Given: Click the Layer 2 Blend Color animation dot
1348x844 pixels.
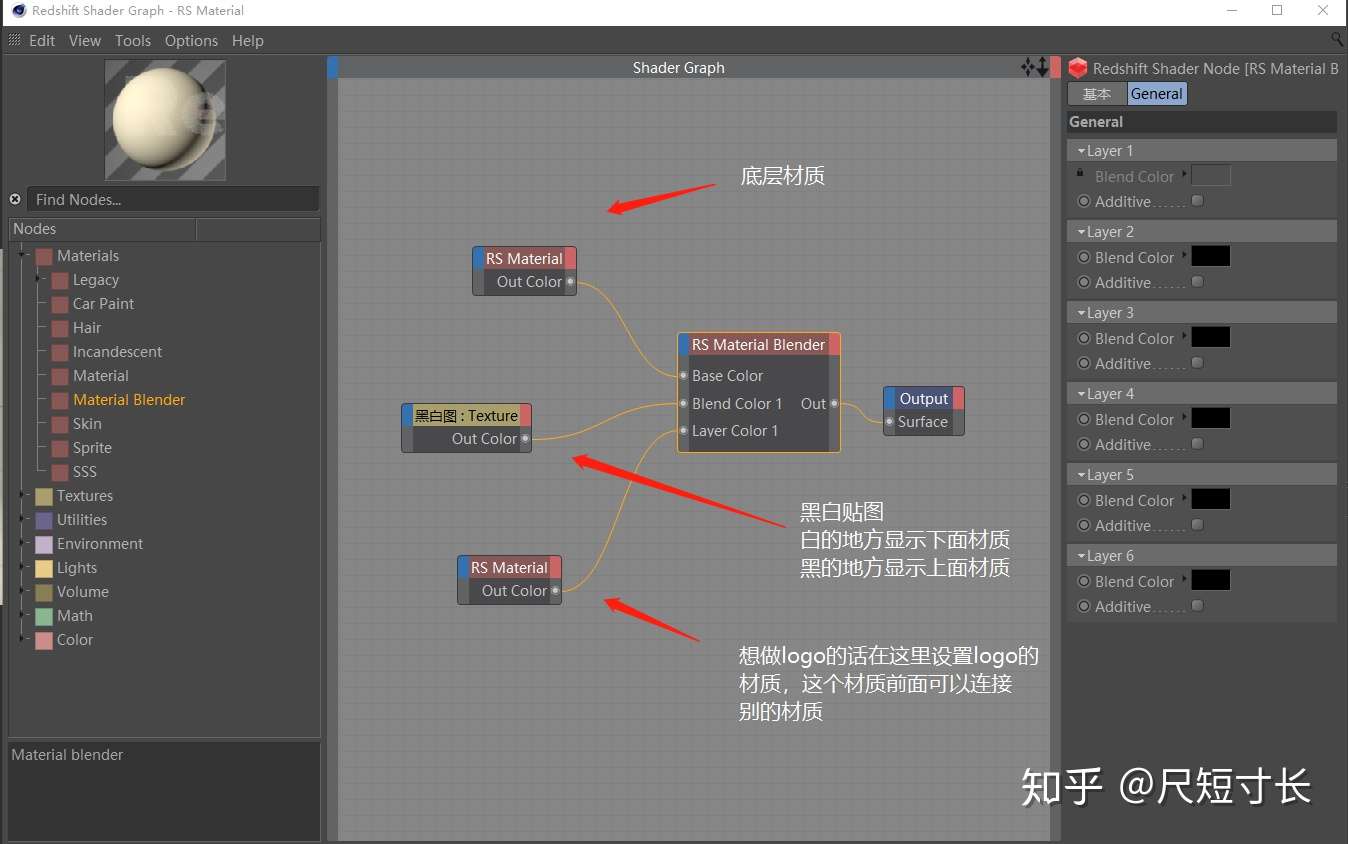Looking at the screenshot, I should pyautogui.click(x=1084, y=257).
